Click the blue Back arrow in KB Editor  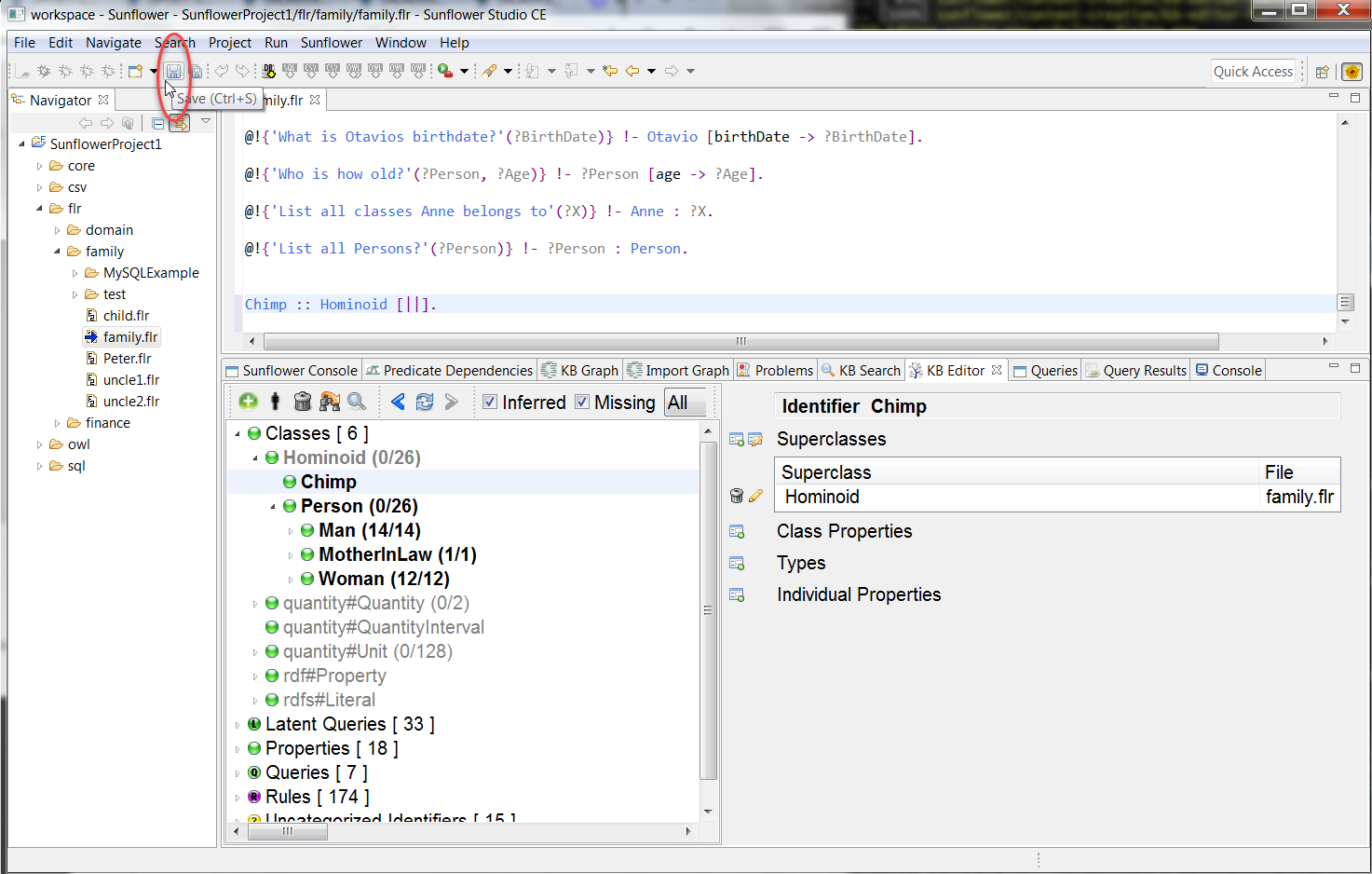tap(398, 402)
